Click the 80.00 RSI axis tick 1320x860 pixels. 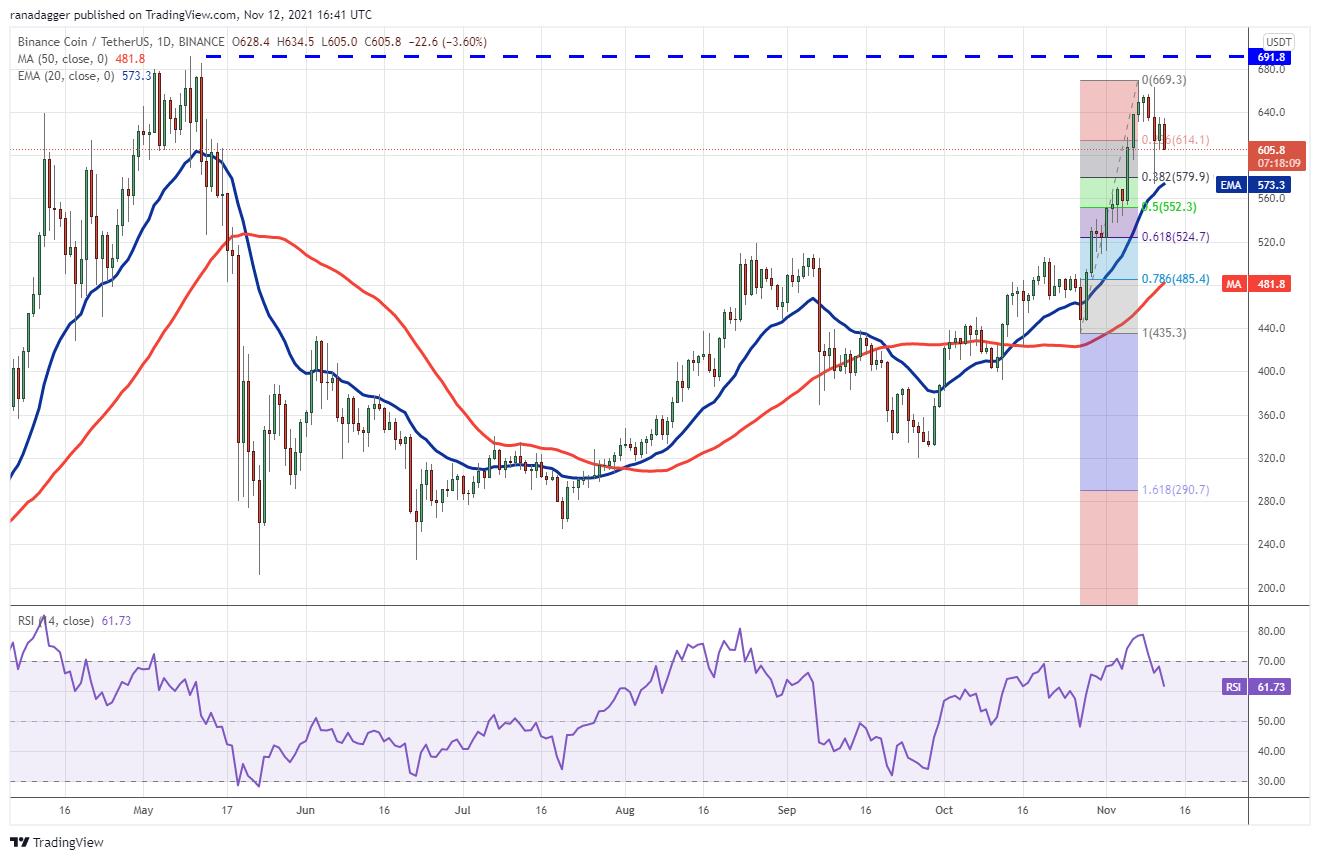pos(1274,632)
